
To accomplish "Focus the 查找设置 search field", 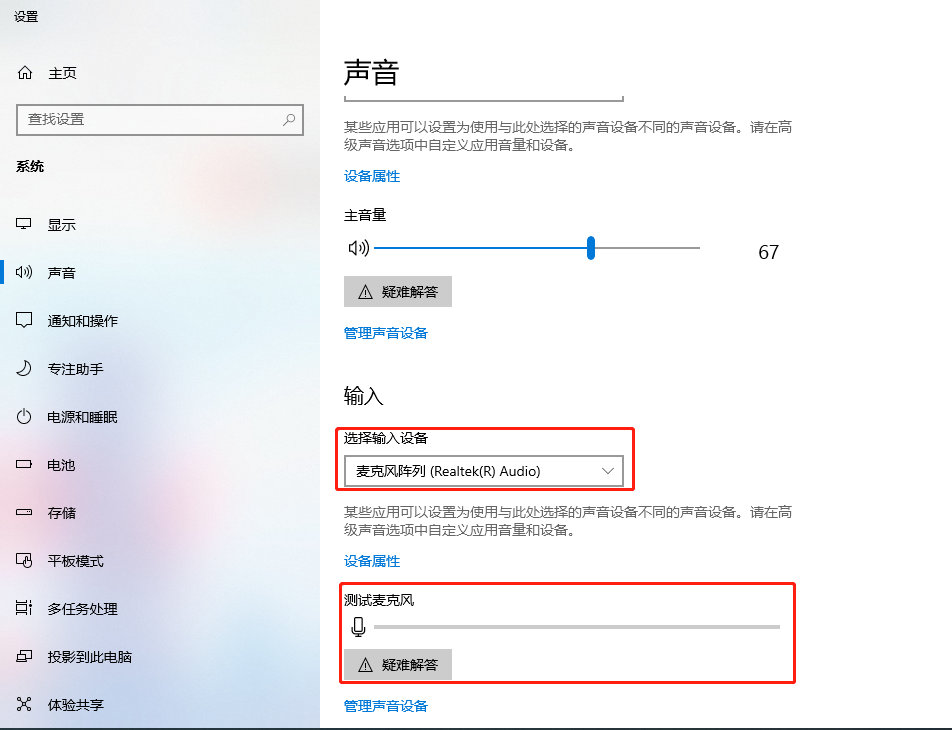I will [x=160, y=120].
